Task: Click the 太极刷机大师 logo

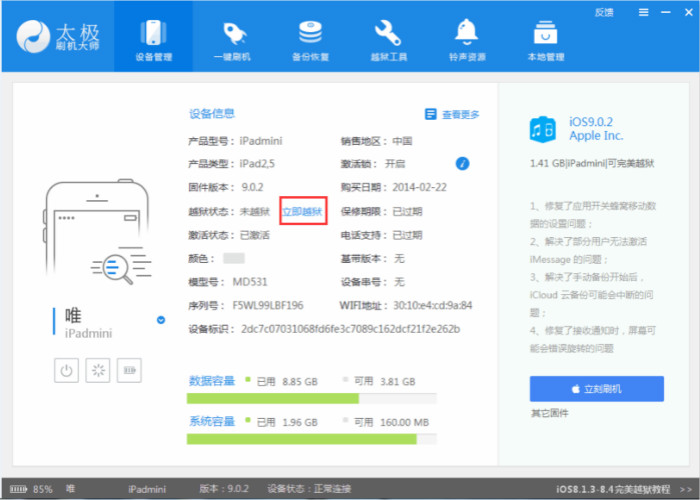Action: pyautogui.click(x=58, y=37)
